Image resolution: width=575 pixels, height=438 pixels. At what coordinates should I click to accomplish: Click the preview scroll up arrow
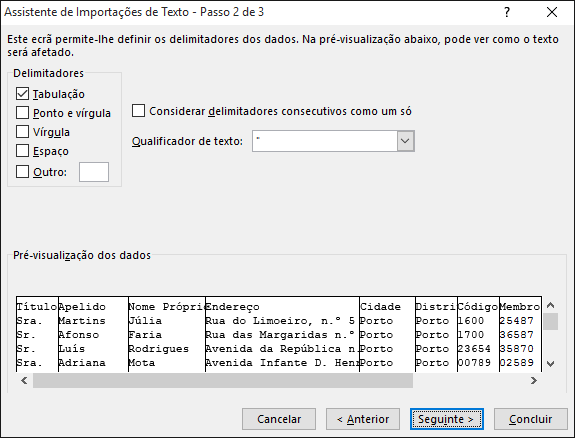click(x=550, y=305)
